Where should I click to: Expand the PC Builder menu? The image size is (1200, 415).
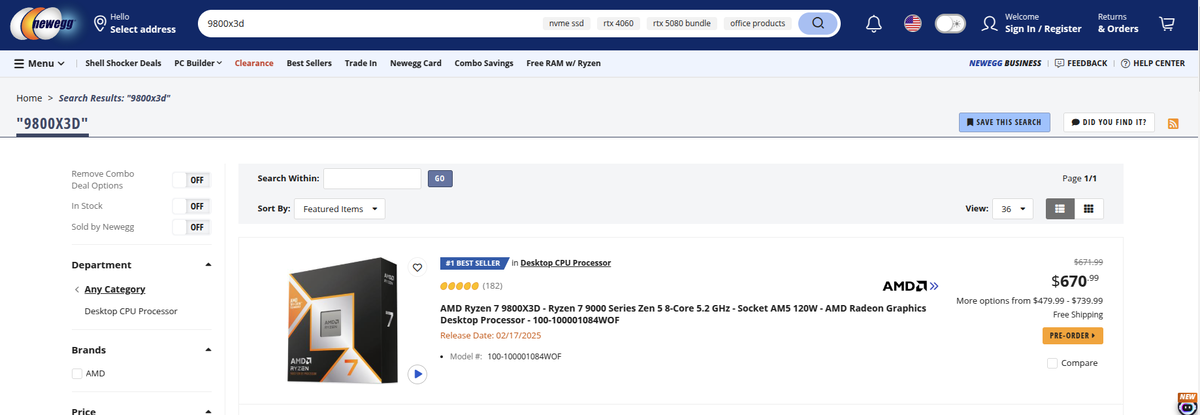click(198, 63)
